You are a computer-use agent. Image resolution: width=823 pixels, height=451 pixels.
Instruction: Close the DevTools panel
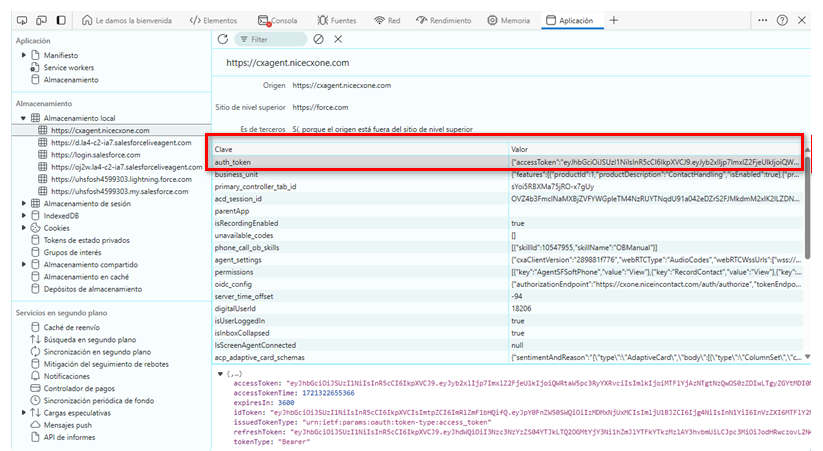801,20
